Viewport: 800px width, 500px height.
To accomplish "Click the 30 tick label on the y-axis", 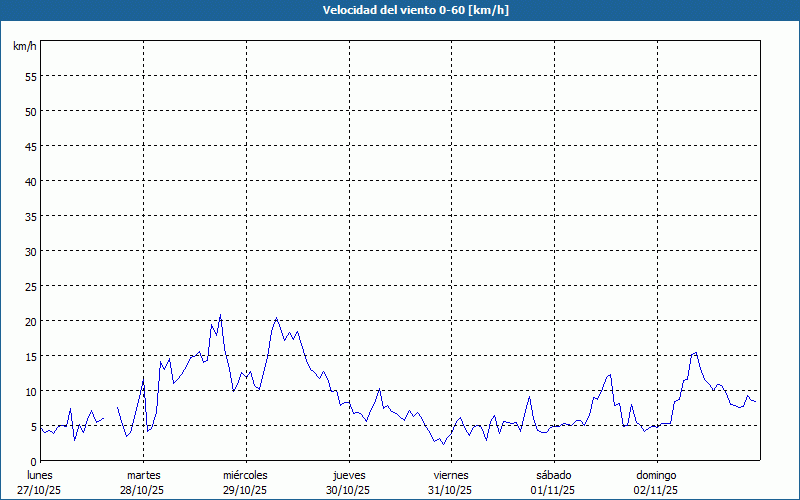I will 30,251.
